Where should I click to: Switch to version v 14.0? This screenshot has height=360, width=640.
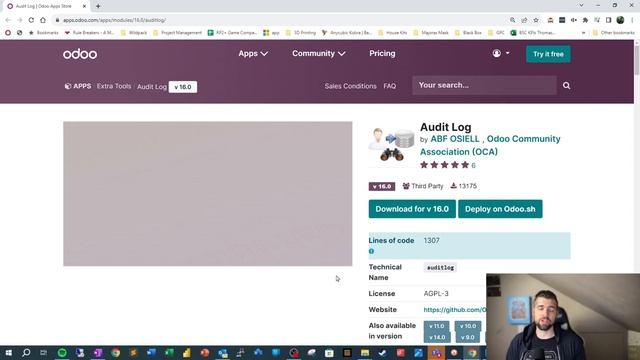point(437,338)
